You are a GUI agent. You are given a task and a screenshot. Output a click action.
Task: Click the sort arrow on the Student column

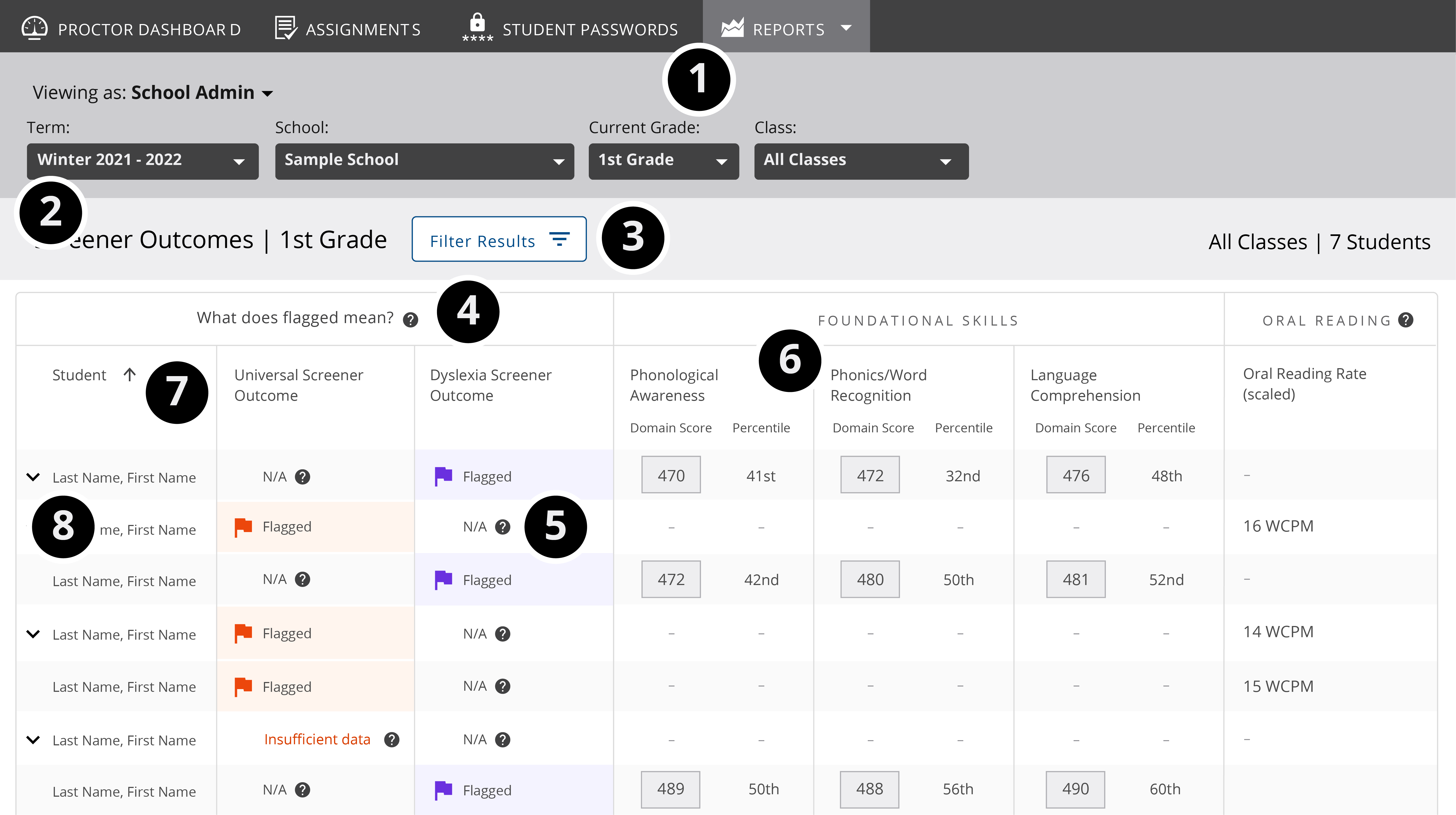[x=129, y=374]
